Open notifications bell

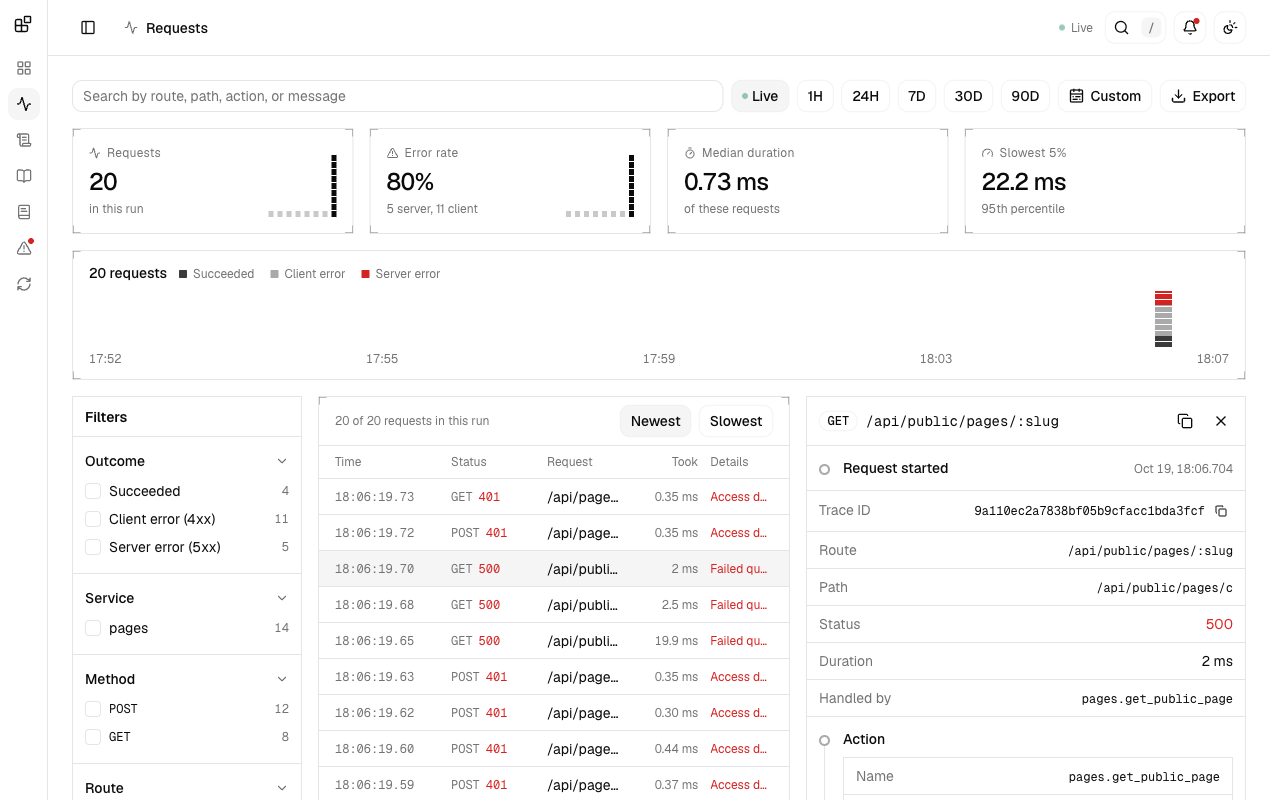click(x=1190, y=28)
